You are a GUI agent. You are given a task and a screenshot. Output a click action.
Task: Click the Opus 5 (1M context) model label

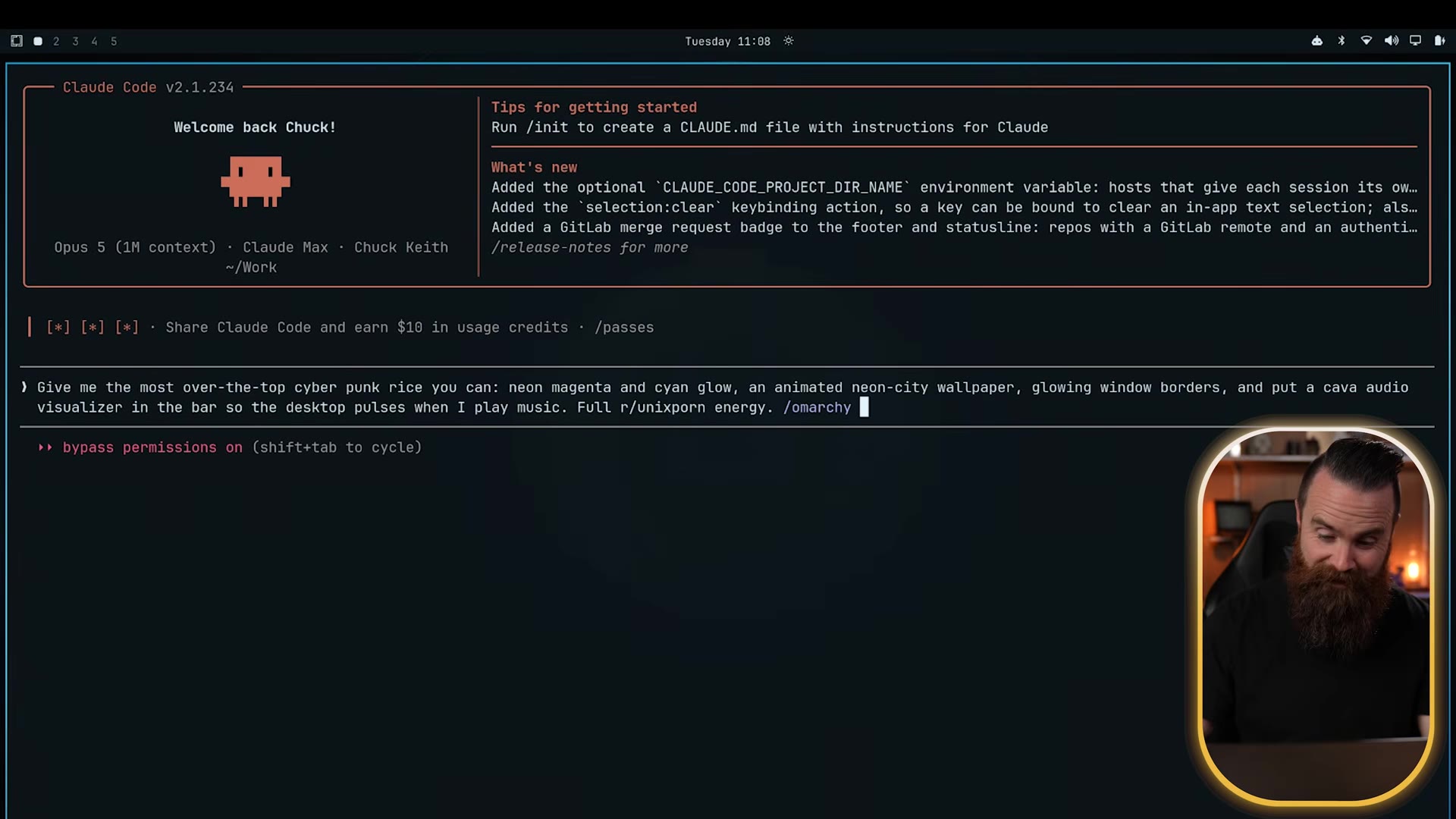[135, 247]
